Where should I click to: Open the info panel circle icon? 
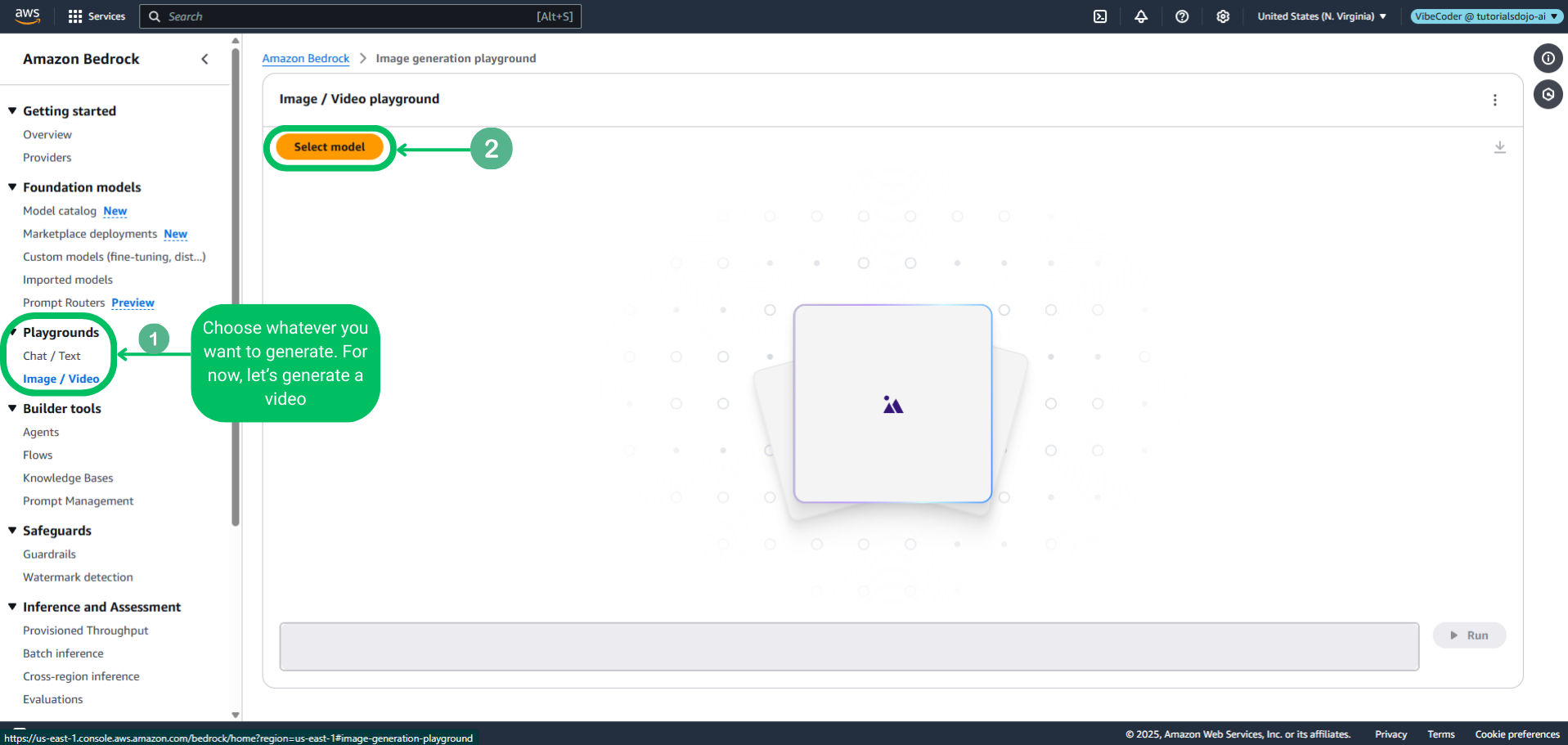pyautogui.click(x=1548, y=58)
